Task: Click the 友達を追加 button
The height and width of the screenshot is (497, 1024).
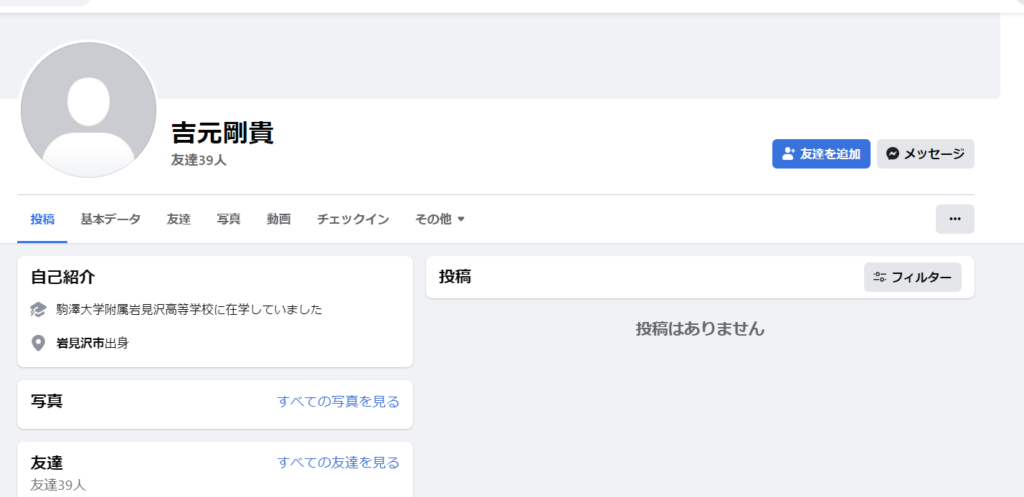Action: (x=821, y=154)
